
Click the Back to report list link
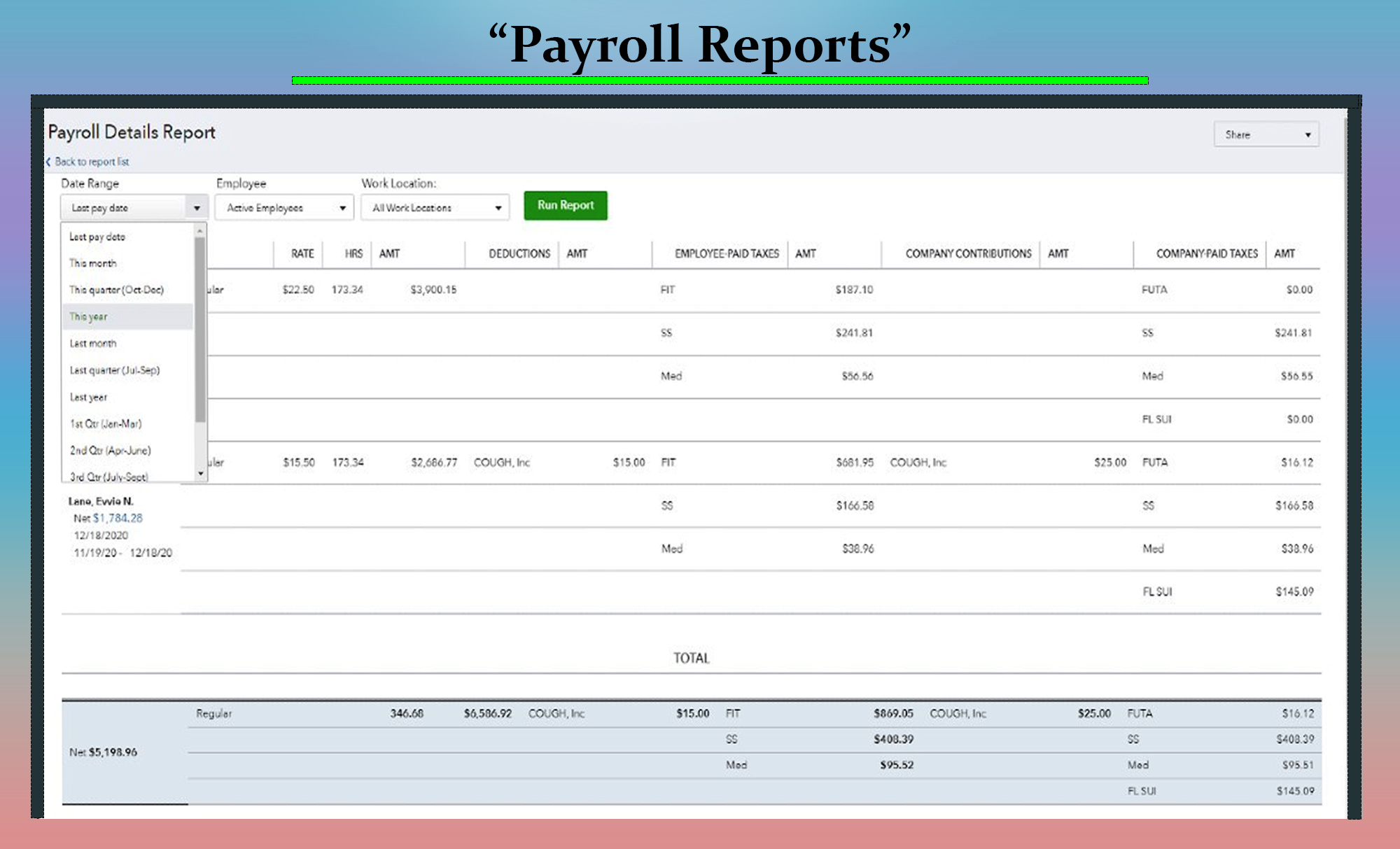coord(92,162)
